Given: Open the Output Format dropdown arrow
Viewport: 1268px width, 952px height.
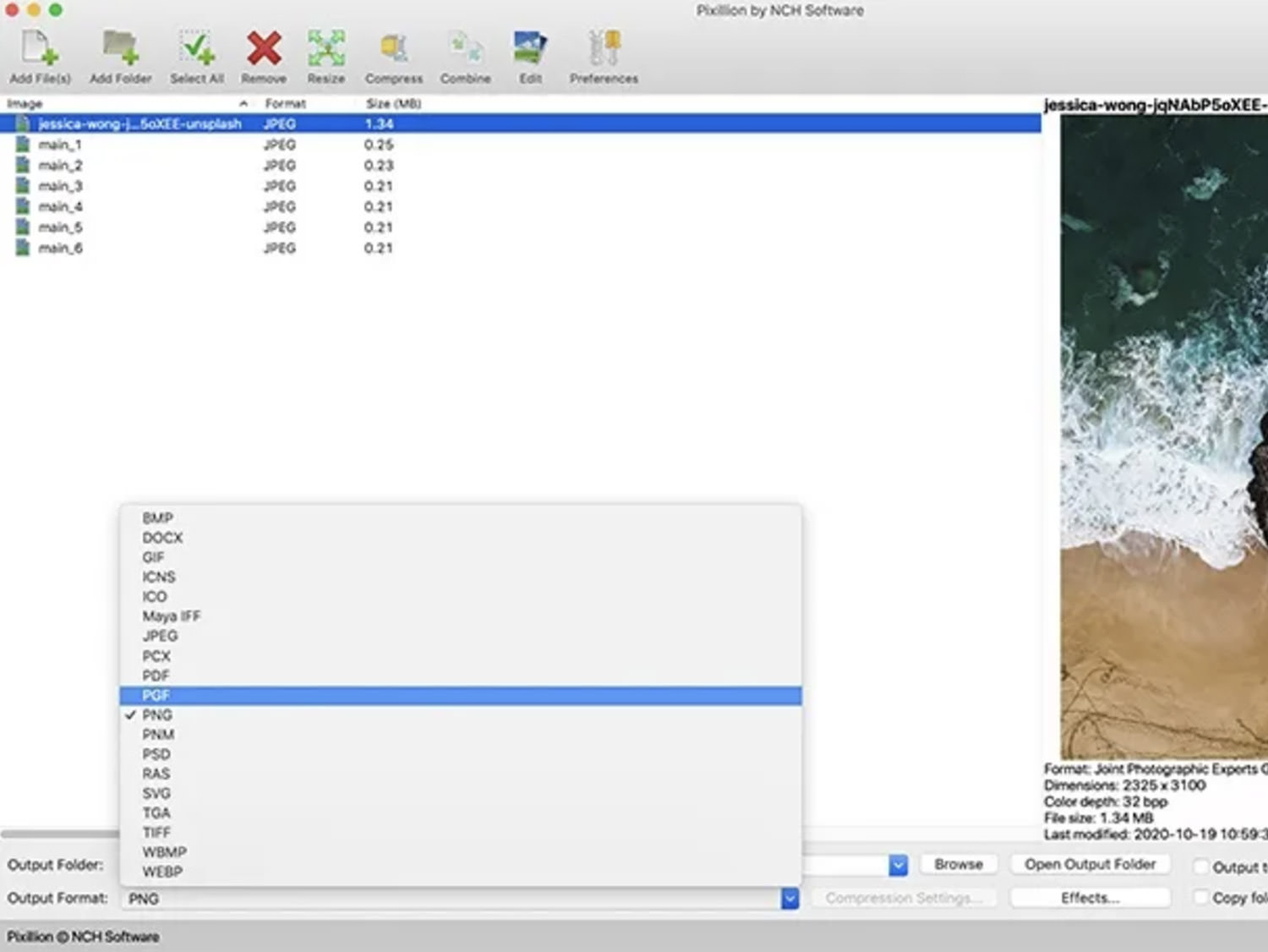Looking at the screenshot, I should click(790, 898).
